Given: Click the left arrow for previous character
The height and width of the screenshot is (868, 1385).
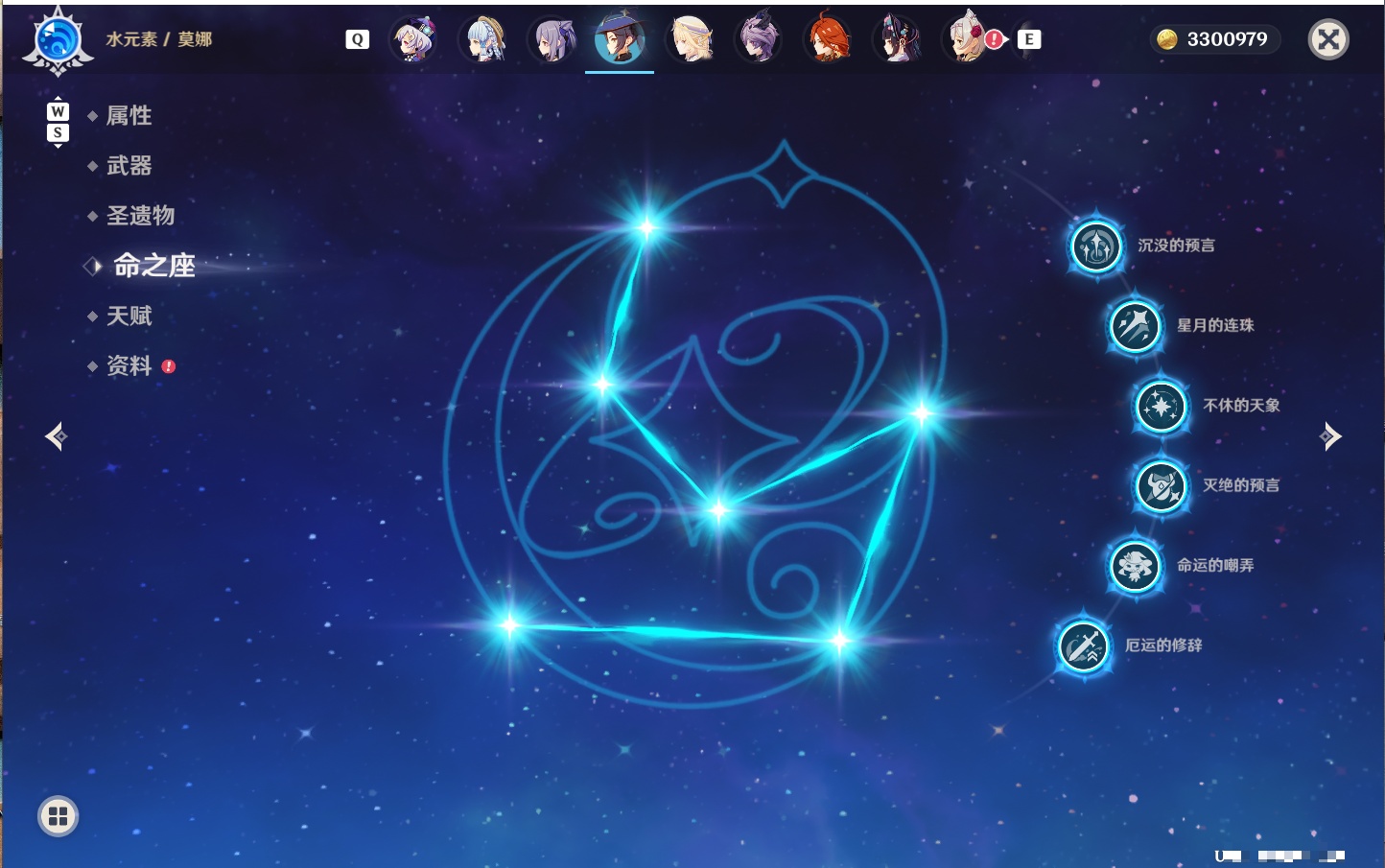Looking at the screenshot, I should tap(56, 436).
